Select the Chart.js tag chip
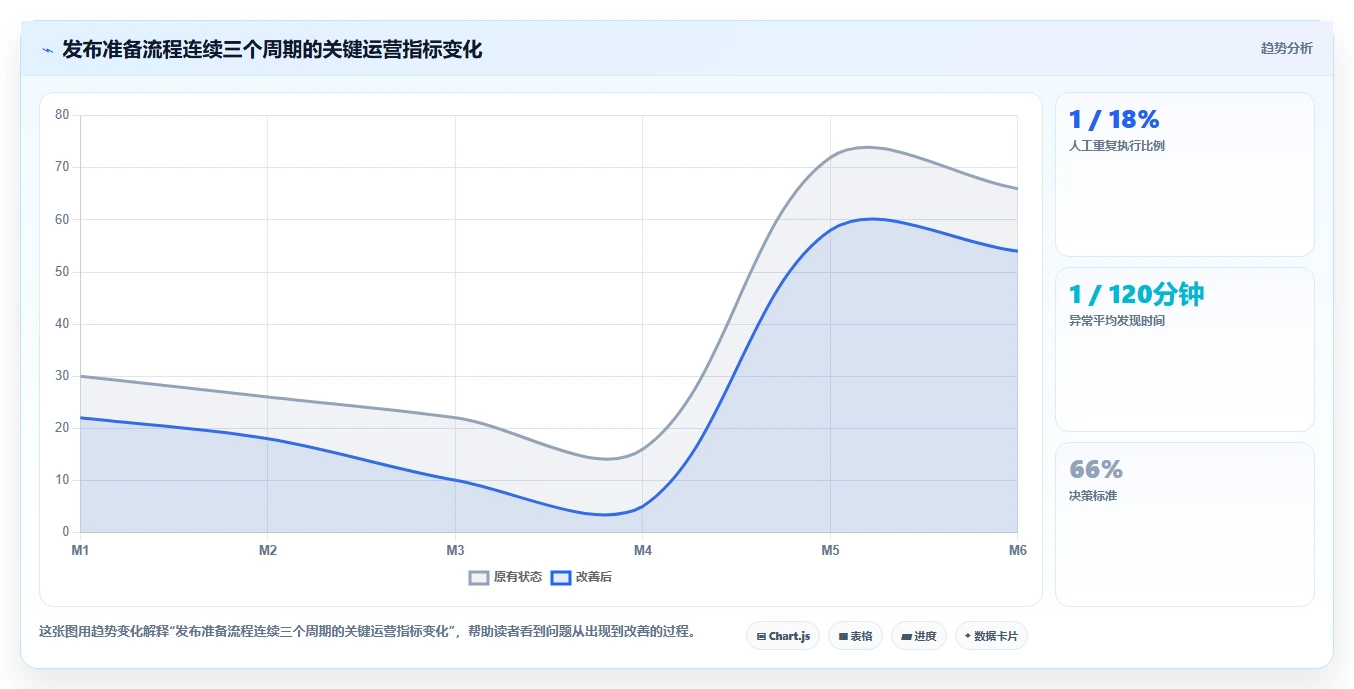The height and width of the screenshot is (689, 1354). [783, 636]
